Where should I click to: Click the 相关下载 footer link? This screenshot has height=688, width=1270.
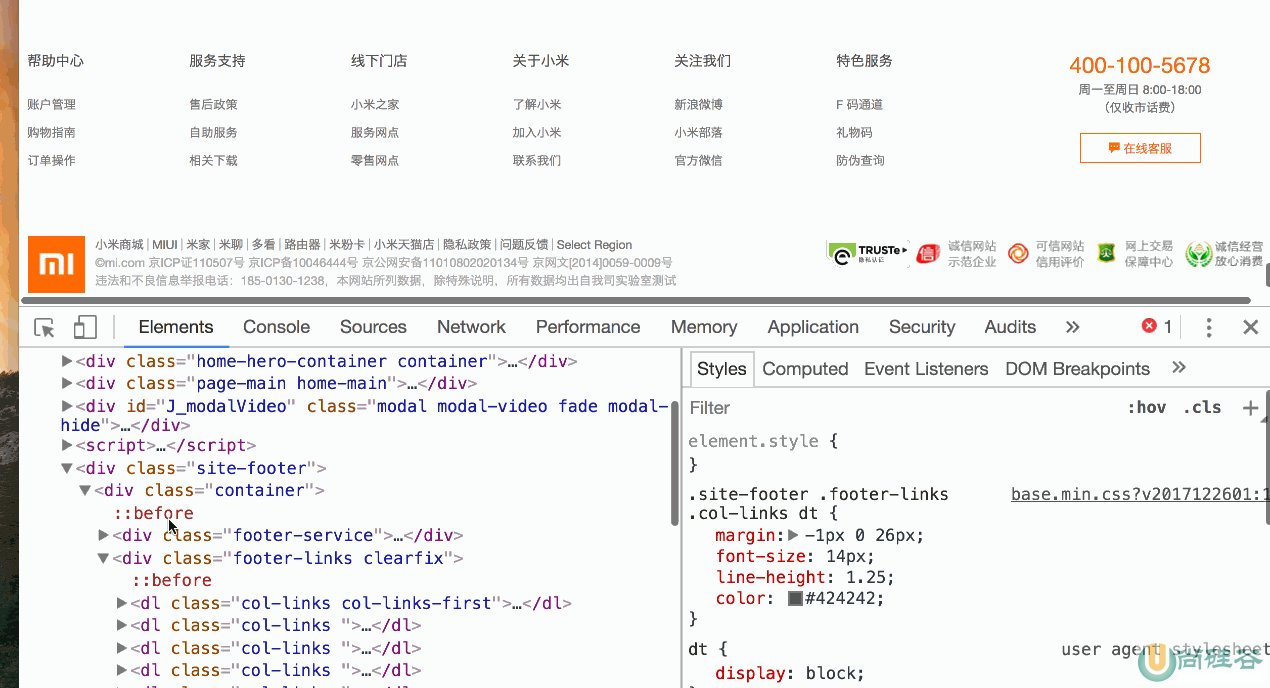(x=213, y=160)
